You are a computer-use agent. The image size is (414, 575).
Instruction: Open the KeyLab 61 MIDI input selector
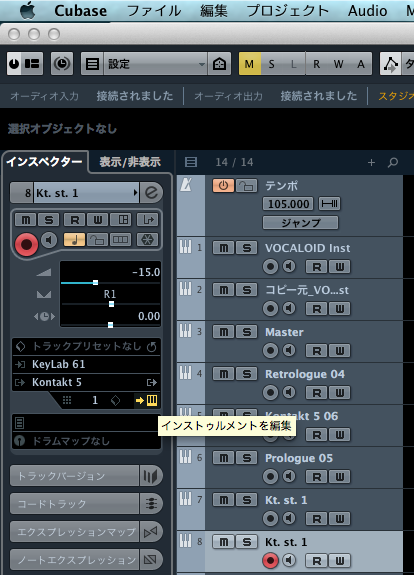[87, 364]
